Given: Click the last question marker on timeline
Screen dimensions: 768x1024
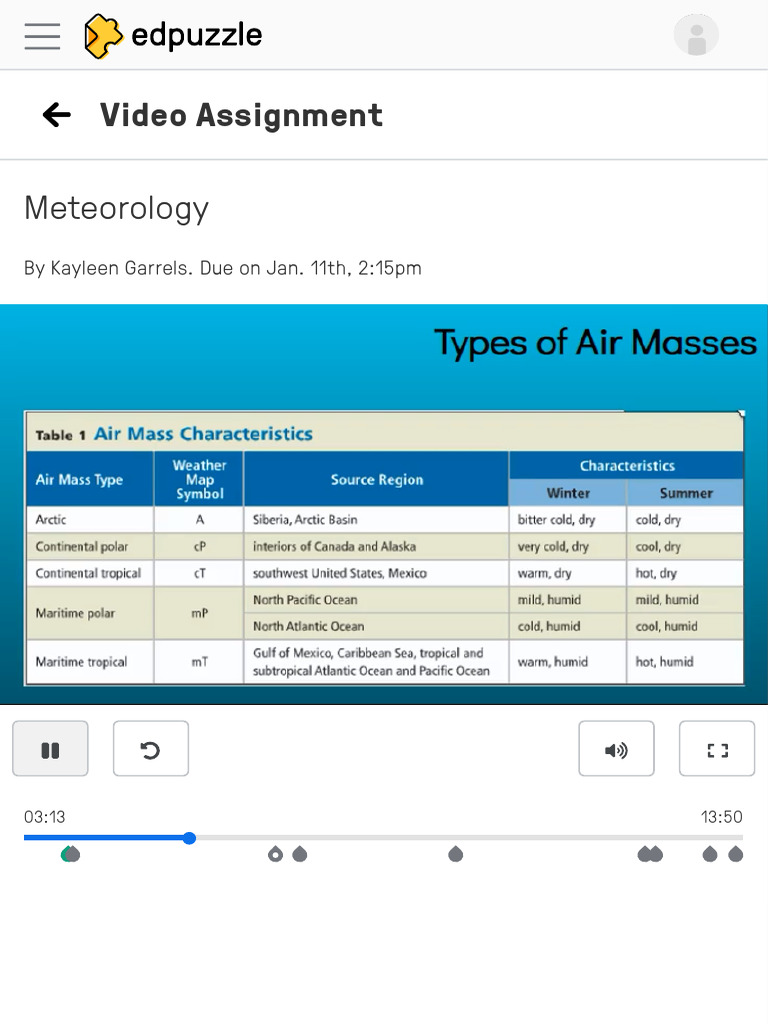Looking at the screenshot, I should point(736,854).
